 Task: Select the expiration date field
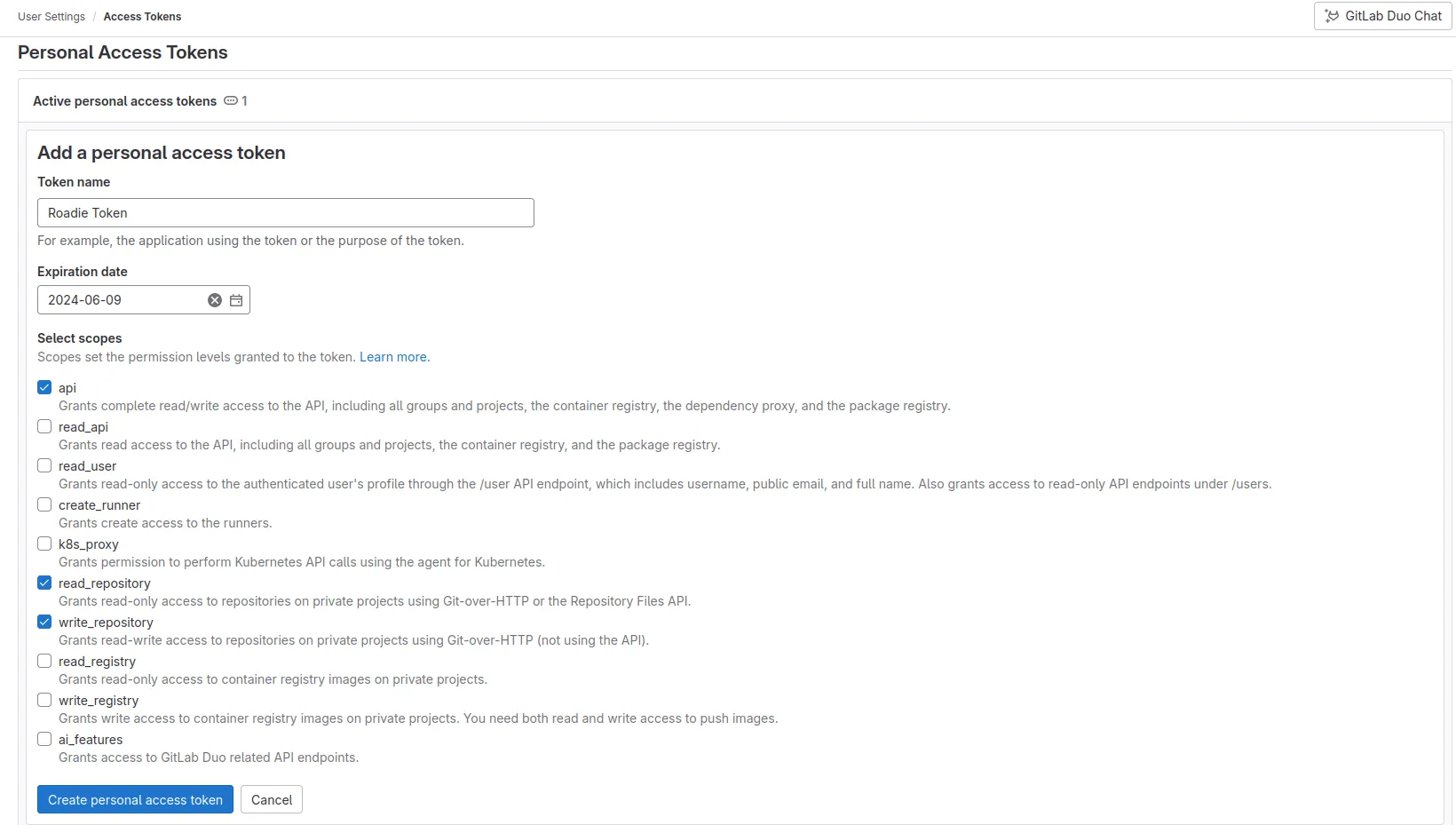124,299
